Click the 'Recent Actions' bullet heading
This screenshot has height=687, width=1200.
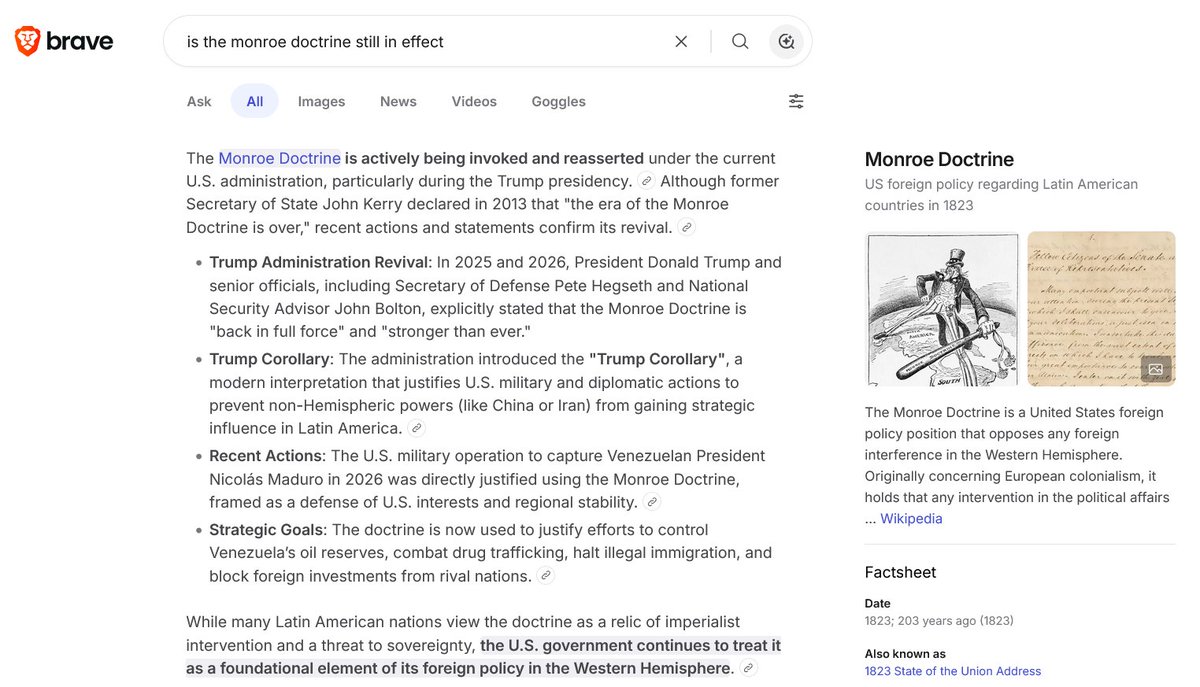[x=267, y=455]
